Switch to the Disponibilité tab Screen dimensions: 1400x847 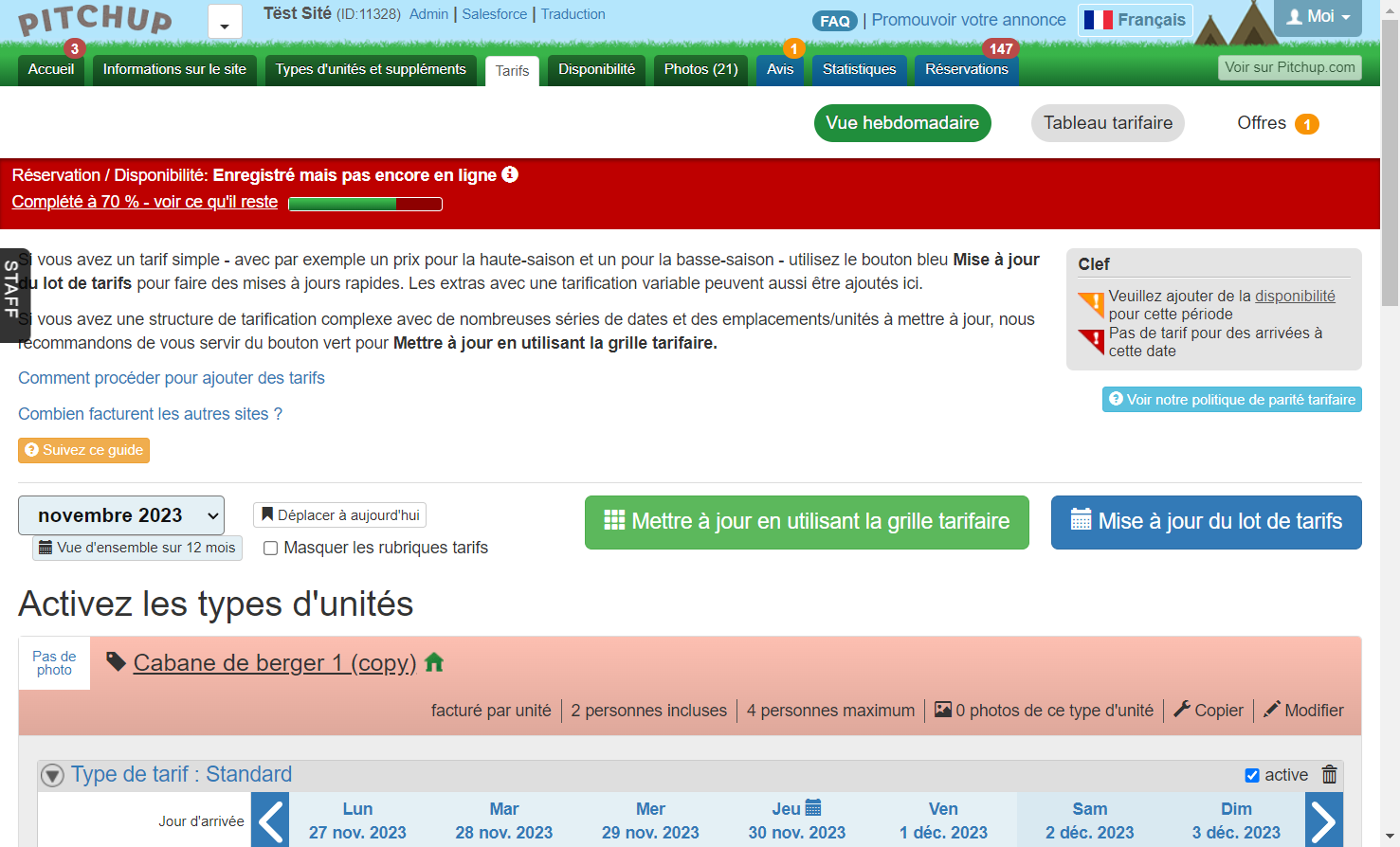597,69
